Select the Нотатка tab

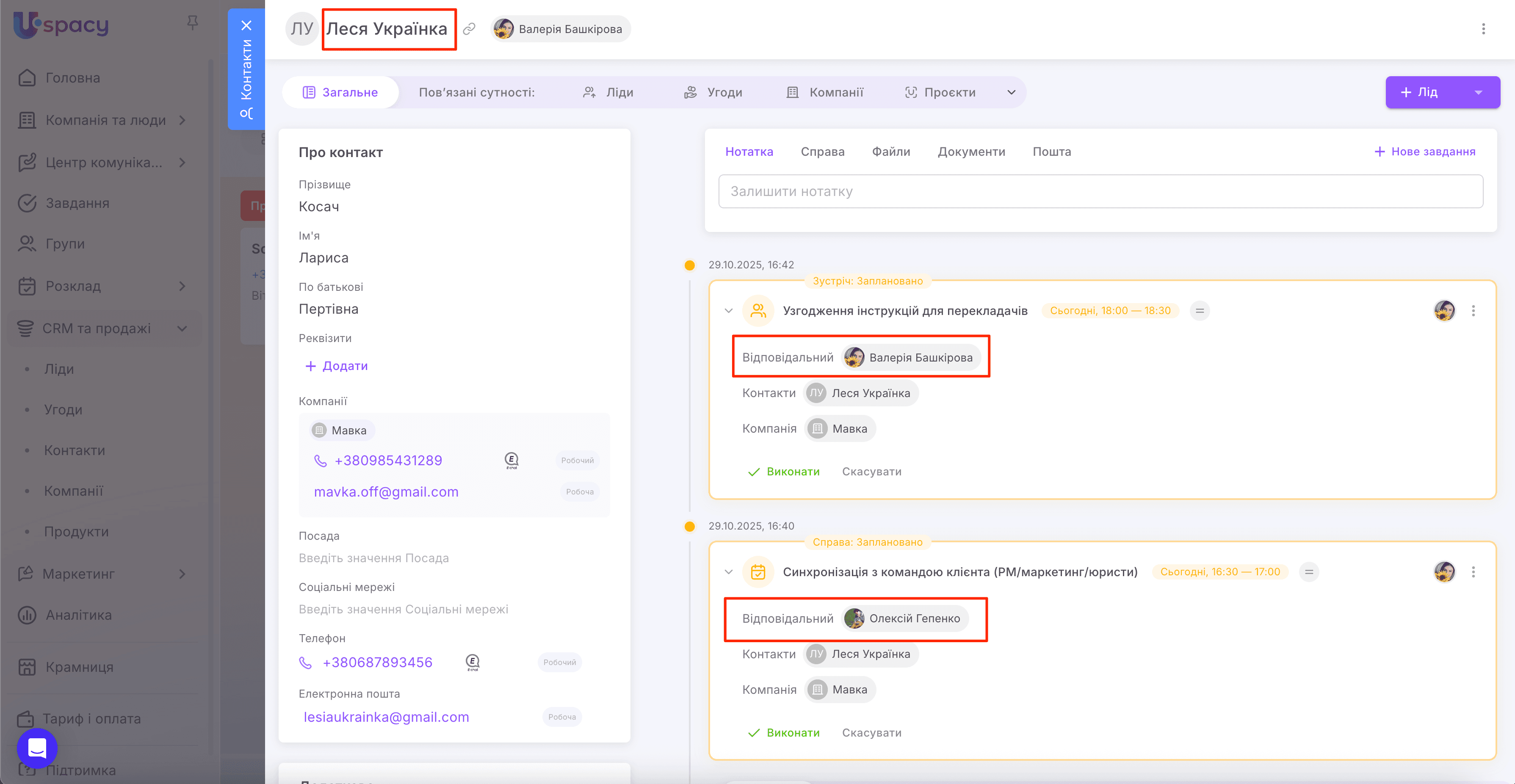coord(749,152)
